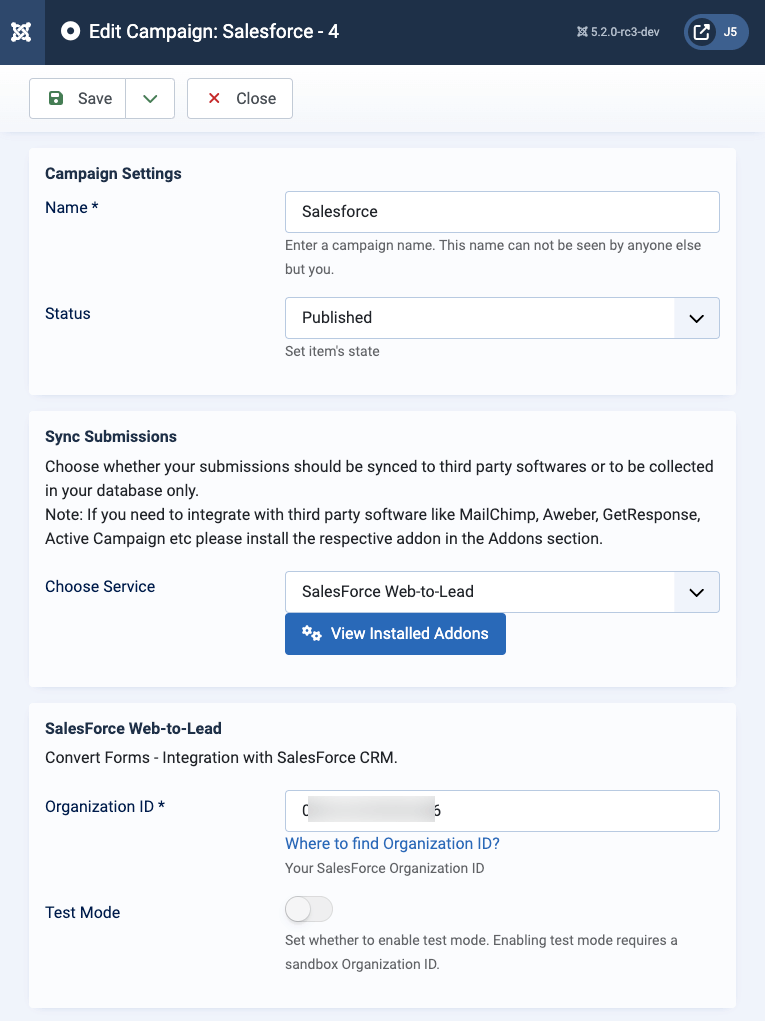Toggle the Test Mode switch
This screenshot has width=765, height=1021.
[x=309, y=909]
